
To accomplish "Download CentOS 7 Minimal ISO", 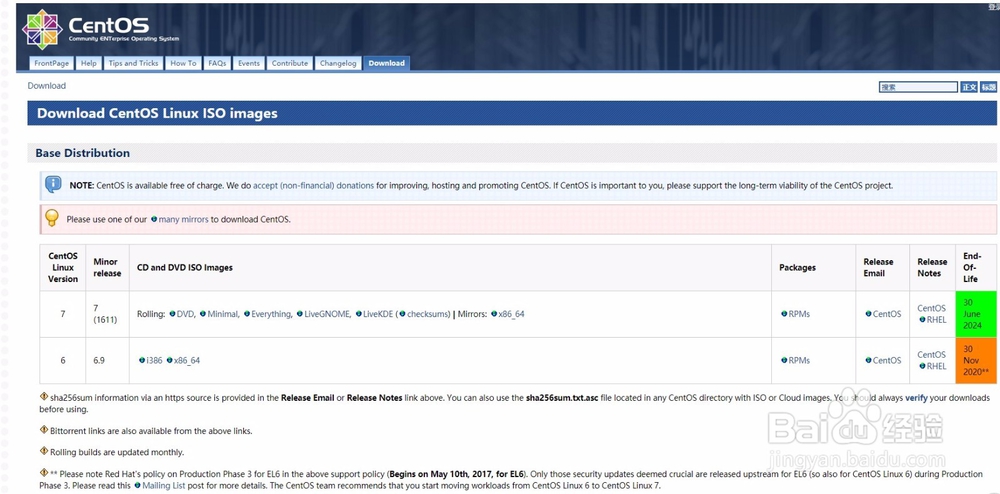I will [223, 314].
